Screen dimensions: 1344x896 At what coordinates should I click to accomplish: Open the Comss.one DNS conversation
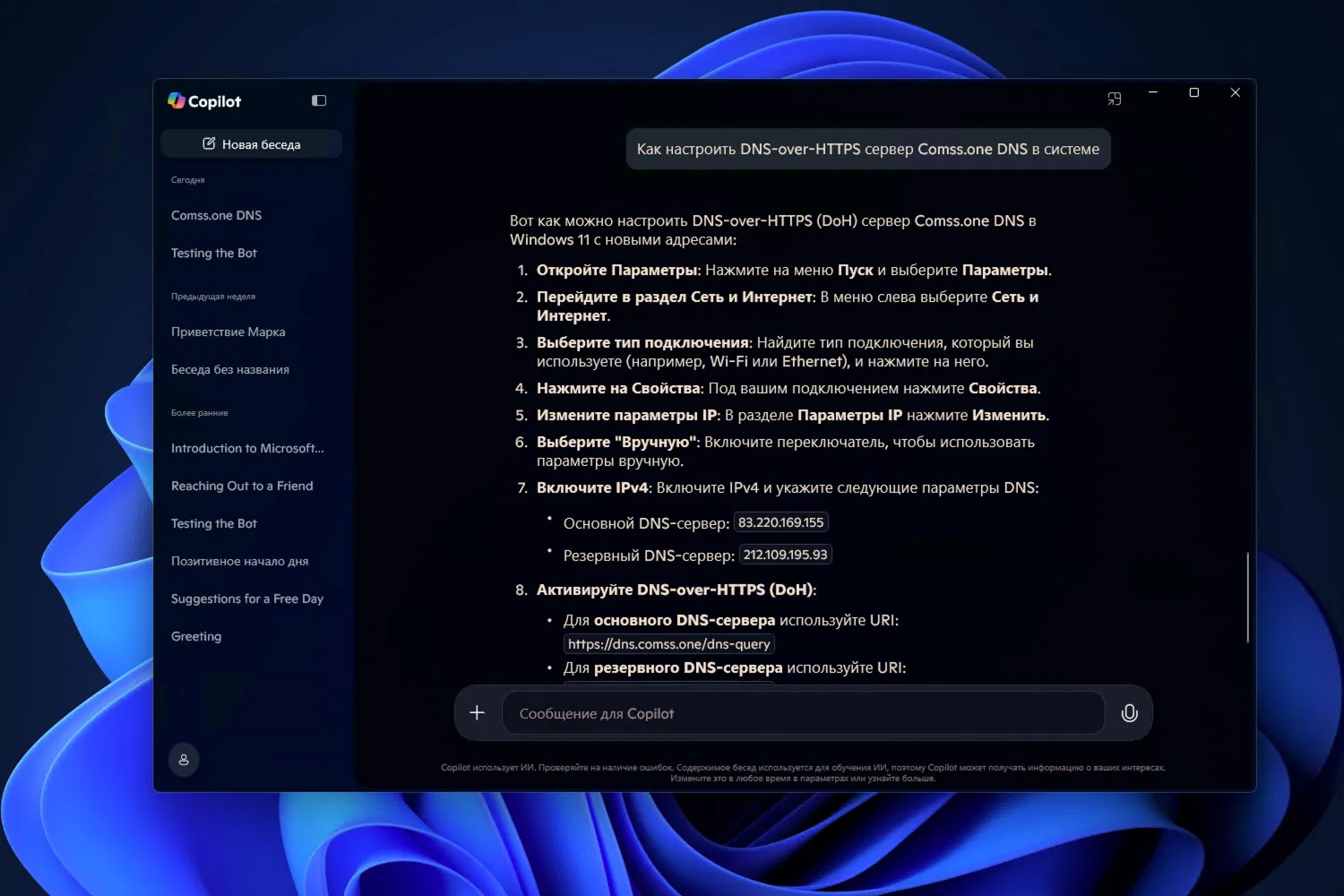click(217, 215)
